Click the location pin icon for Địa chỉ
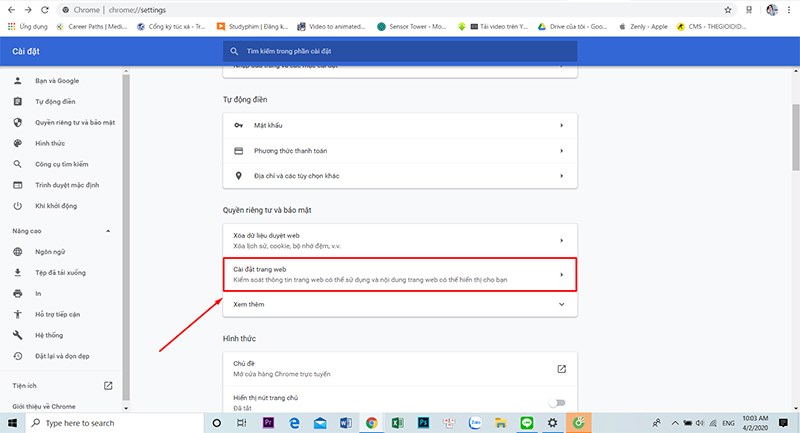 coord(238,175)
